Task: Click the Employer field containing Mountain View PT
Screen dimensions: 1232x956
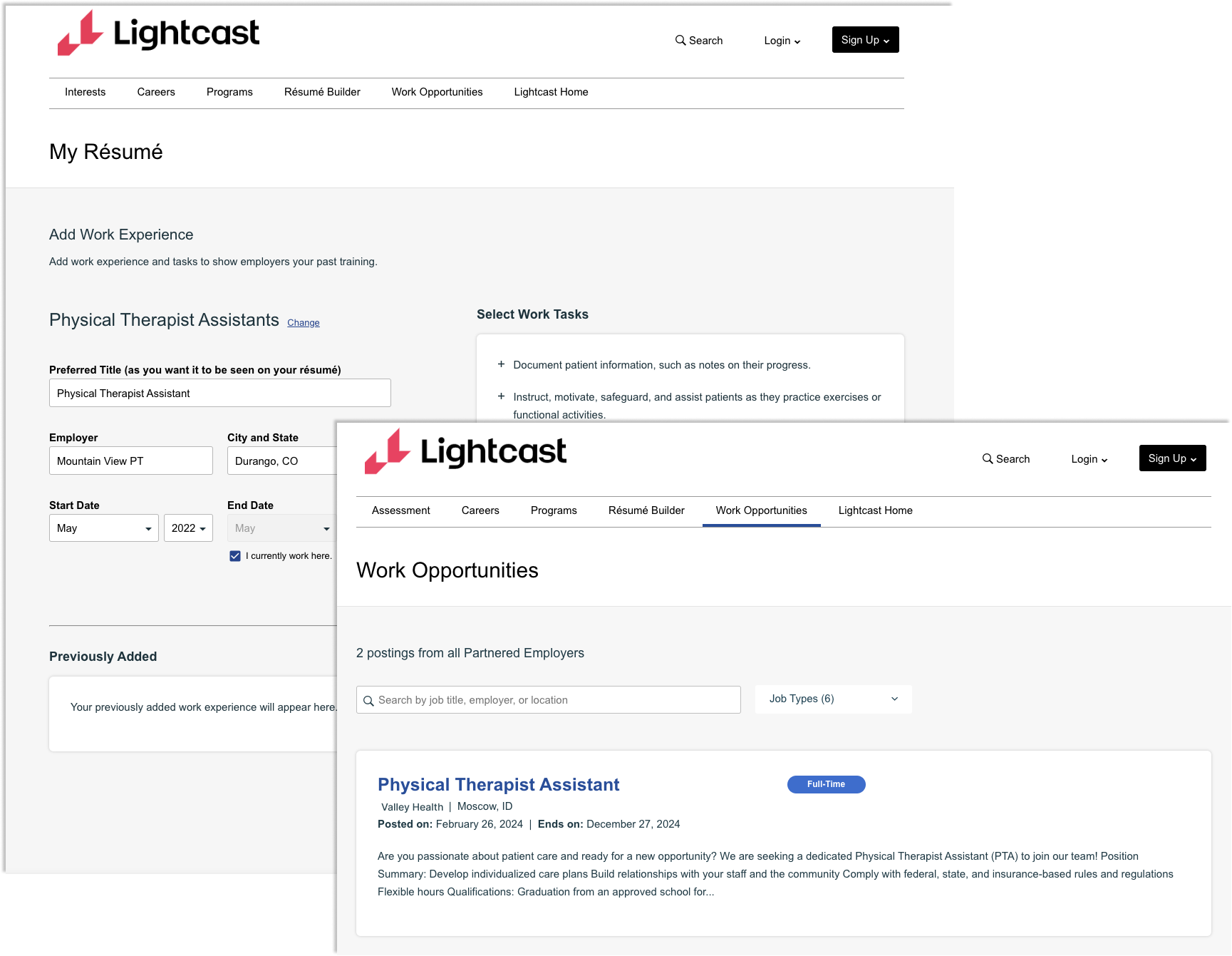Action: coord(131,461)
